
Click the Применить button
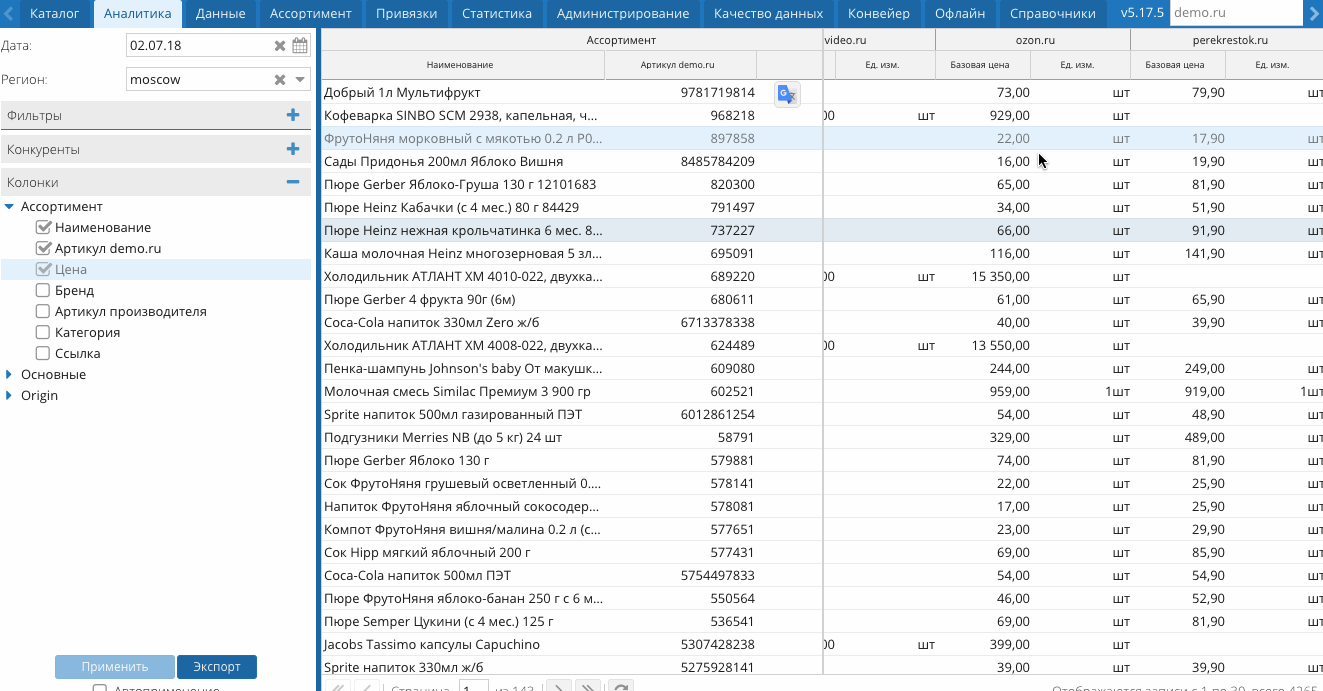[115, 667]
